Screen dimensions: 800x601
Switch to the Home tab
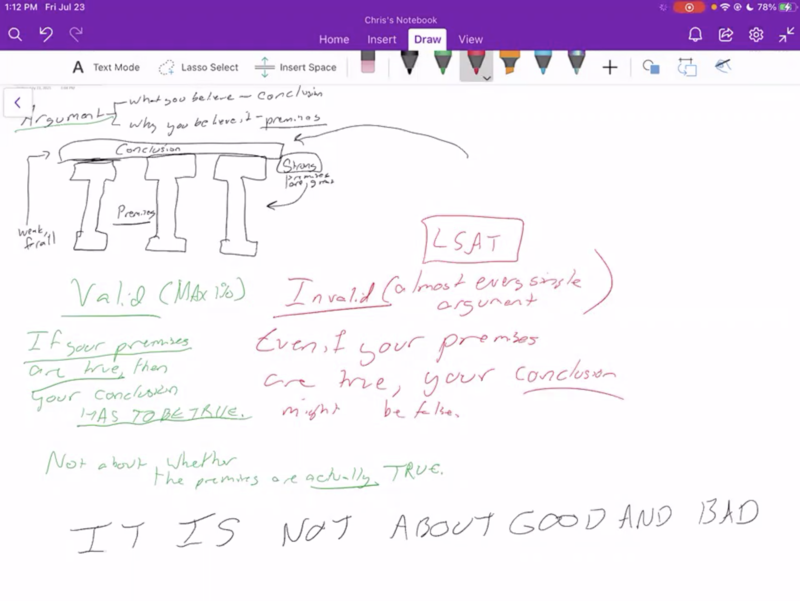[x=334, y=39]
